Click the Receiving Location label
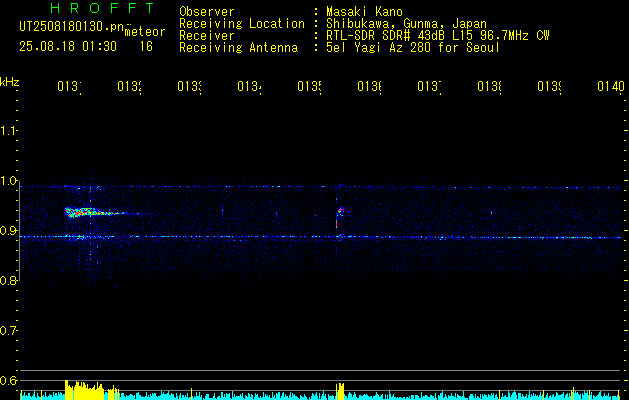629x400 pixels. tap(242, 24)
